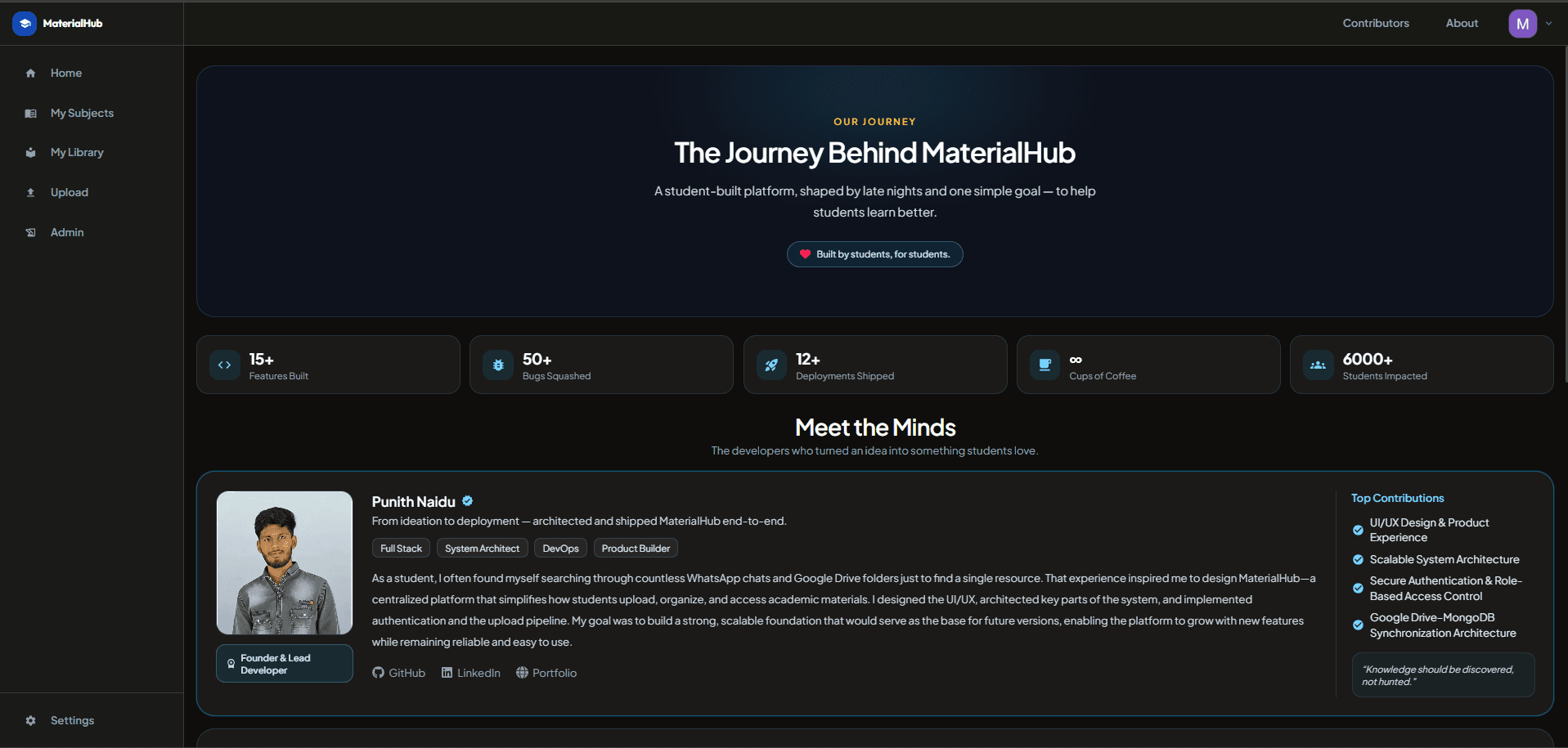Click the Meet the Minds heading
Viewport: 1568px width, 748px height.
pyautogui.click(x=875, y=428)
